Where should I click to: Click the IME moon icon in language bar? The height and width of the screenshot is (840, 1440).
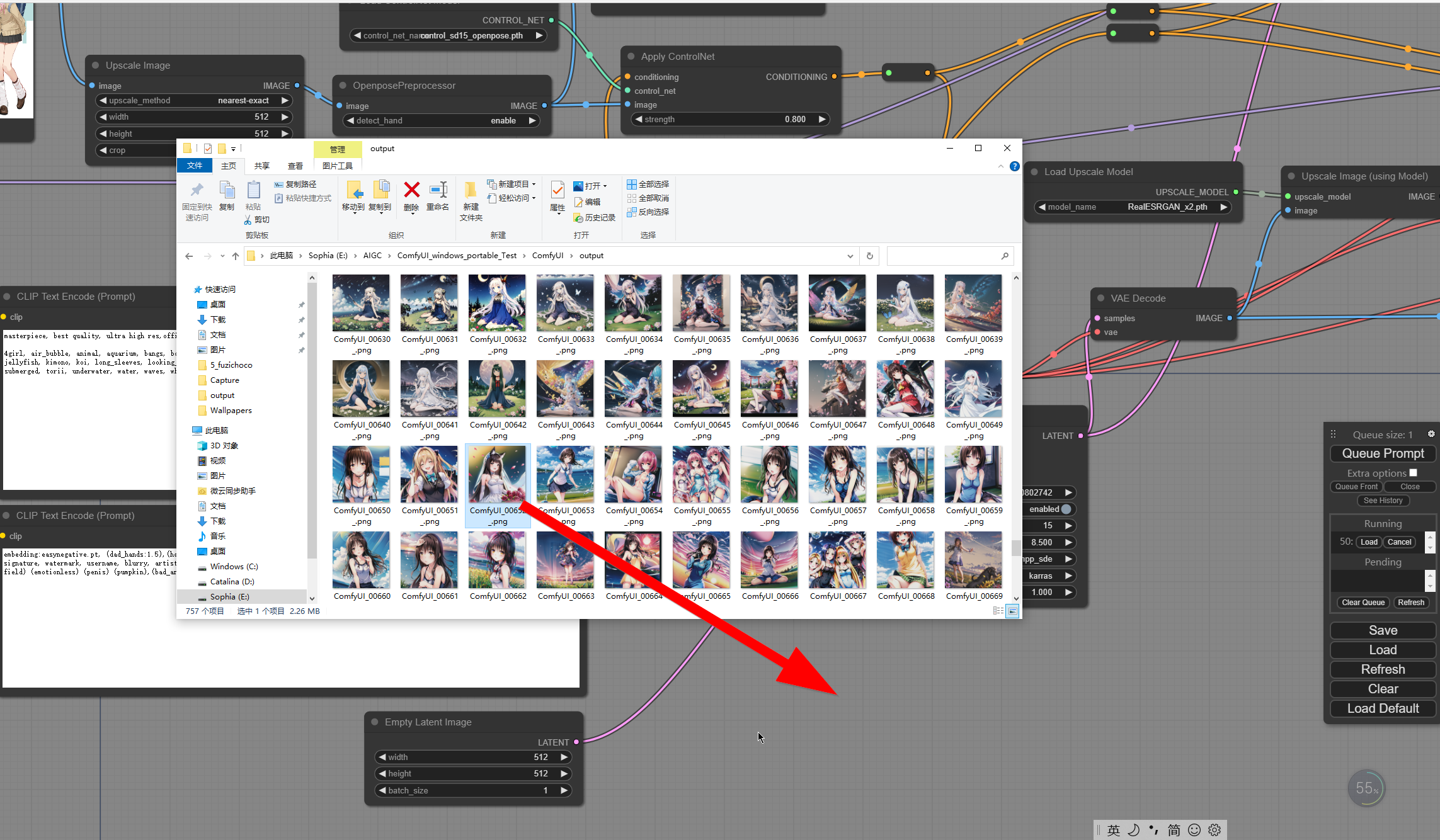(x=1133, y=830)
